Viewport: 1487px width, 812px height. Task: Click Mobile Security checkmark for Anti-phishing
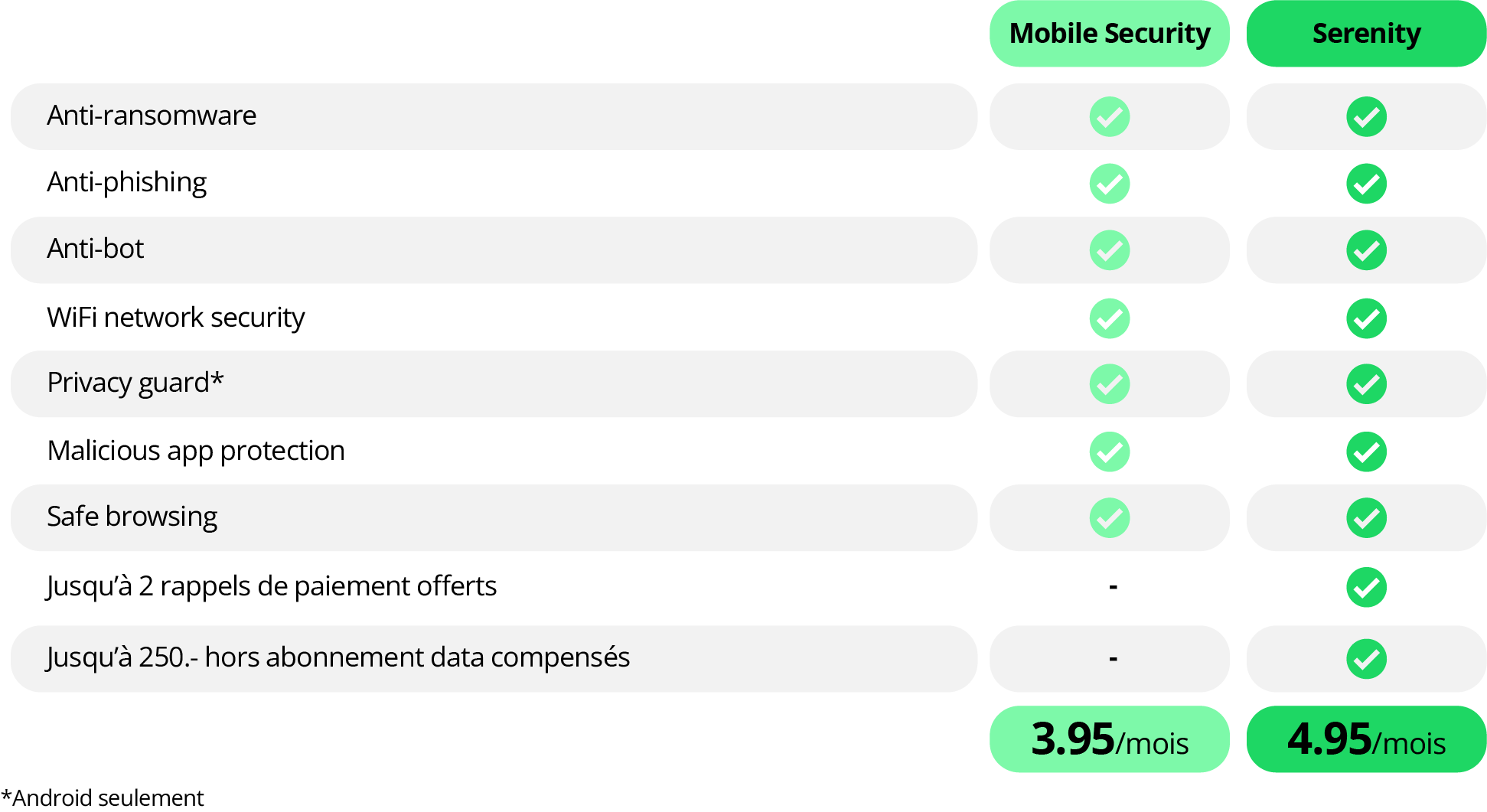coord(1109,184)
